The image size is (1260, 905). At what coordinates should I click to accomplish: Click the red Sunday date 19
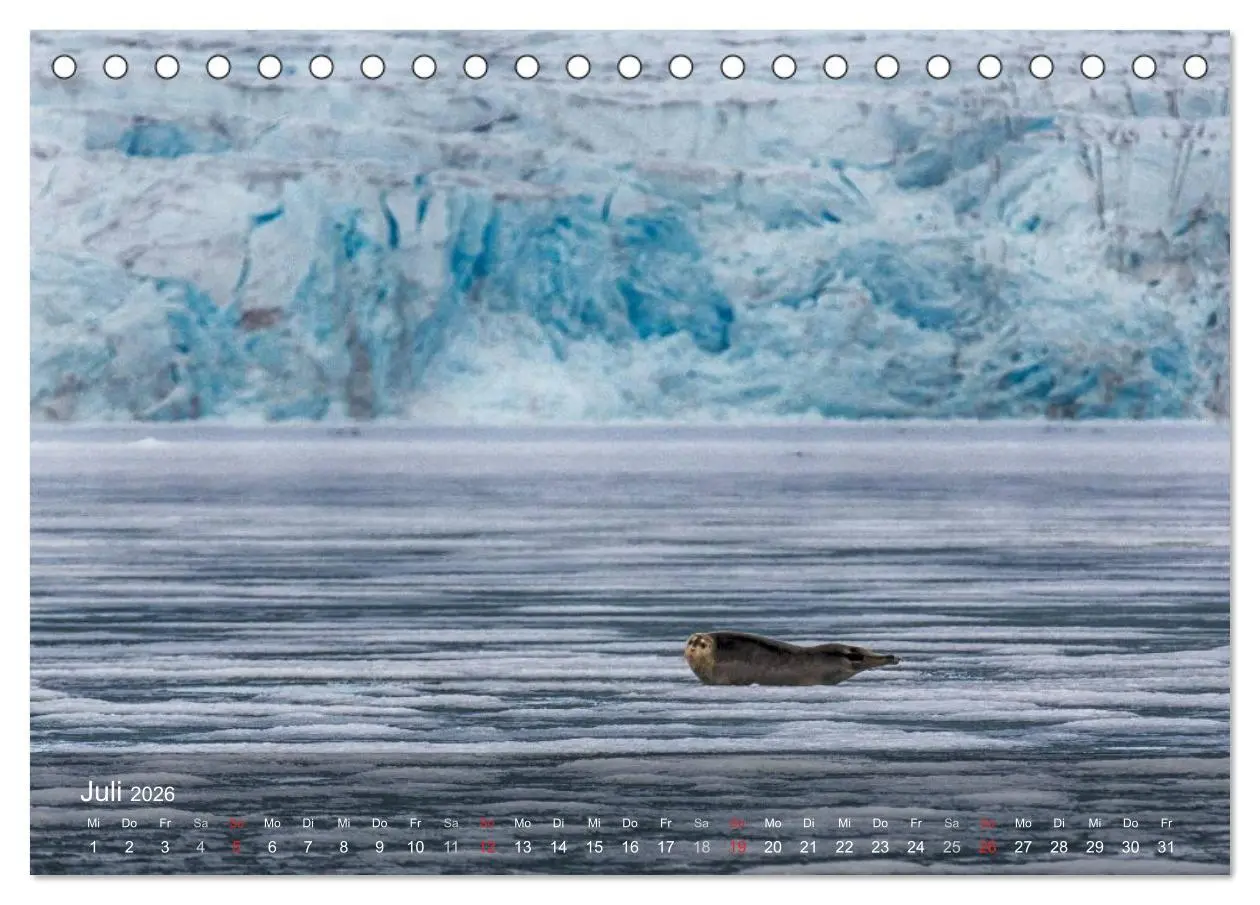pos(737,847)
